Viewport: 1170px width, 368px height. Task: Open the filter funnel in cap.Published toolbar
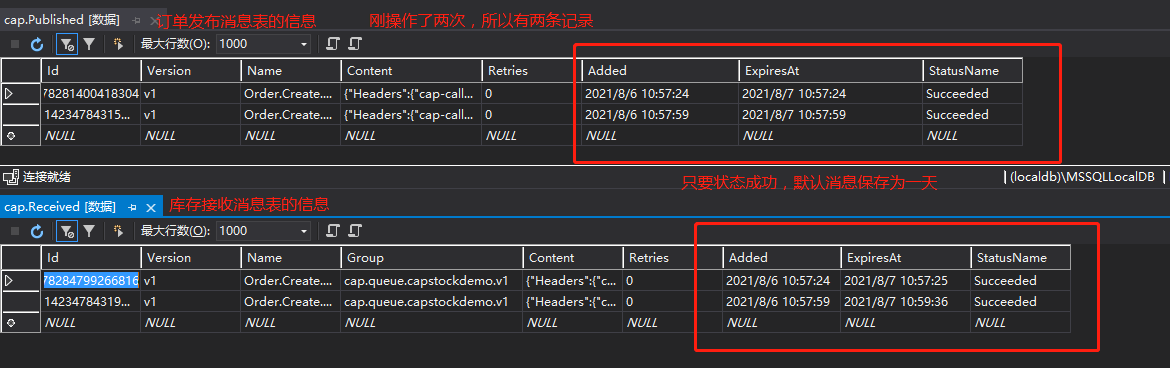point(89,45)
